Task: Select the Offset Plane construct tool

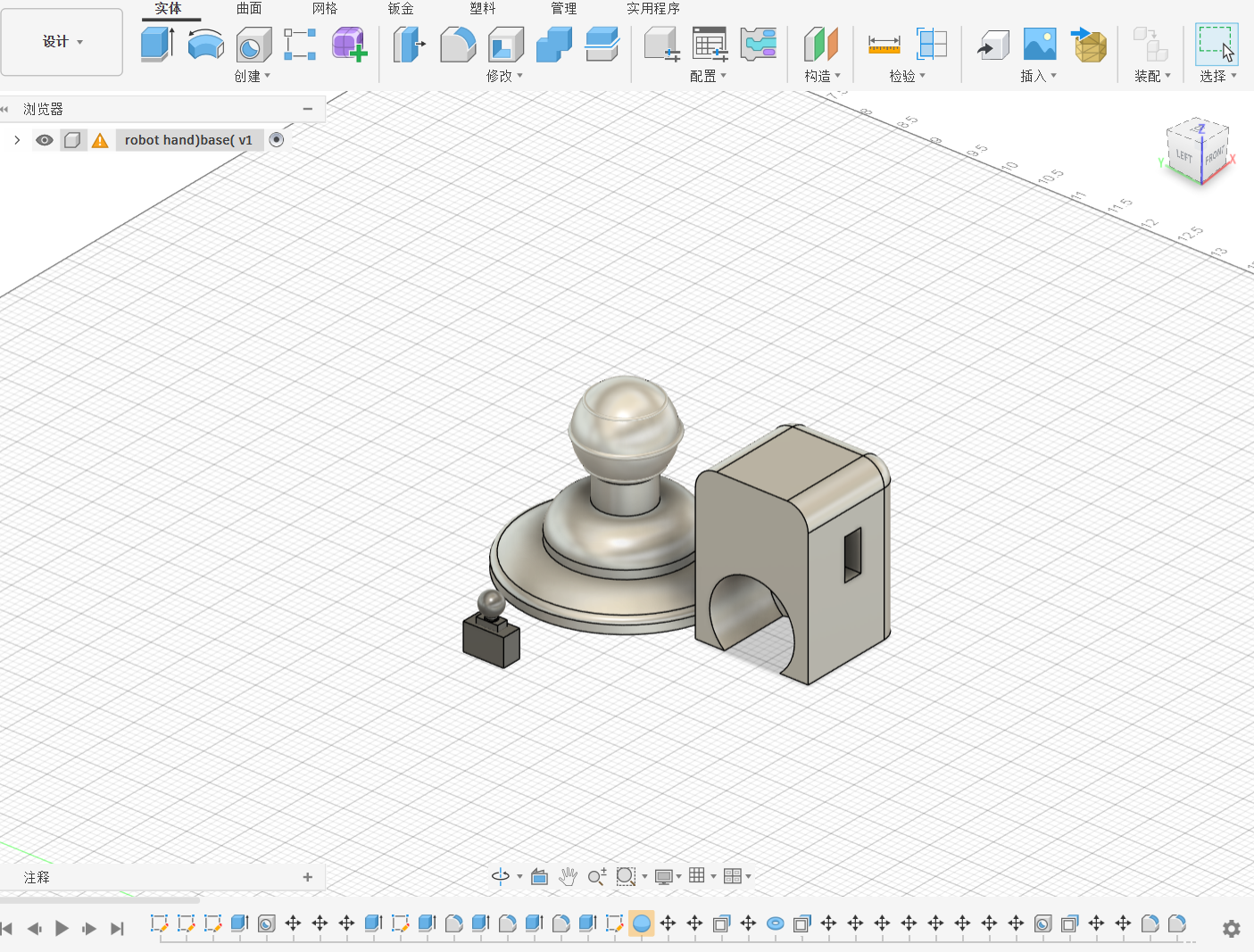Action: [821, 44]
